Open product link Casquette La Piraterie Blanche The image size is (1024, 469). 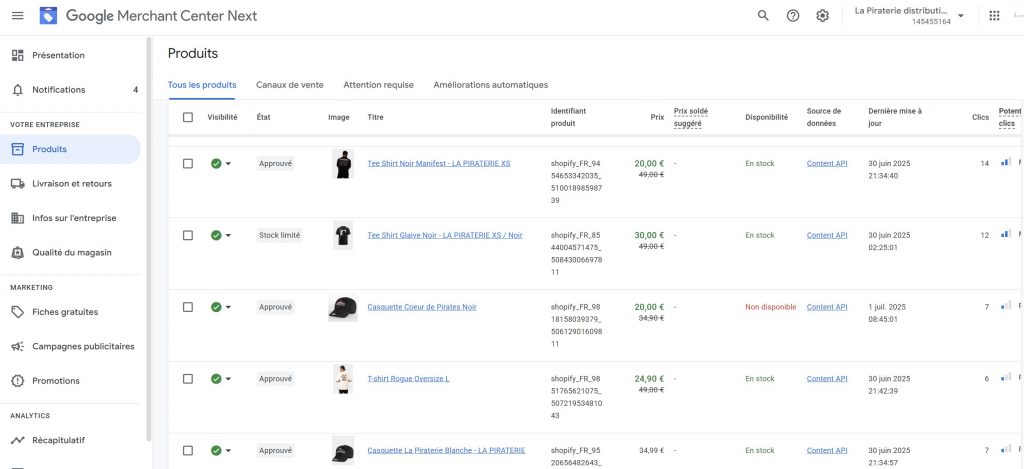(x=446, y=451)
